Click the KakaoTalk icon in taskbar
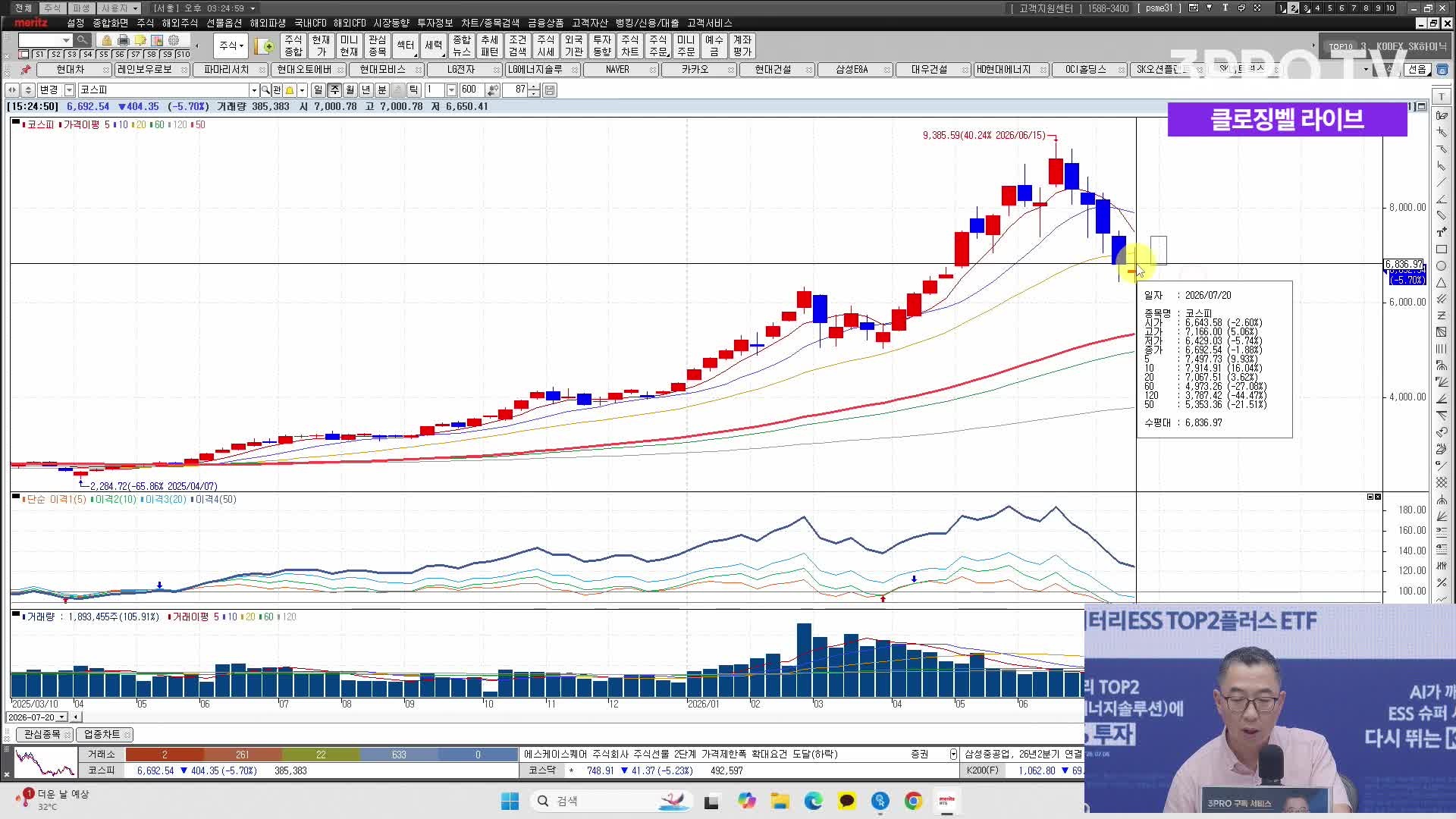 [x=846, y=801]
